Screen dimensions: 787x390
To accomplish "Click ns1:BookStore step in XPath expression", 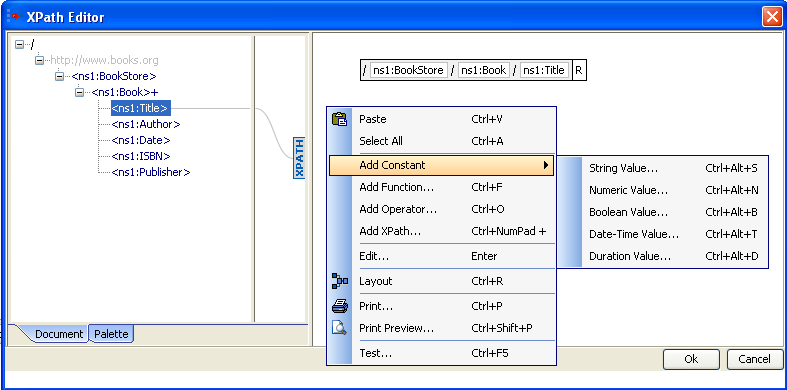I will pyautogui.click(x=408, y=70).
